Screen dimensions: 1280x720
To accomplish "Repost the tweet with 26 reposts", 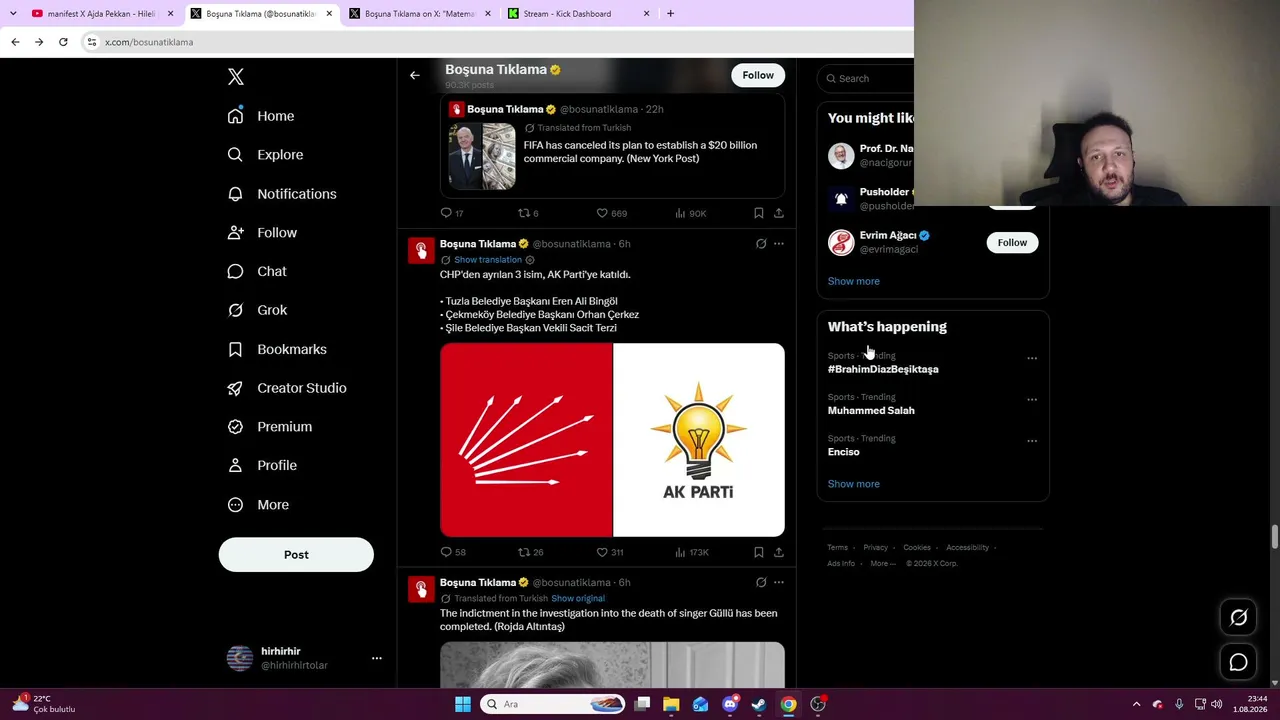I will [530, 552].
